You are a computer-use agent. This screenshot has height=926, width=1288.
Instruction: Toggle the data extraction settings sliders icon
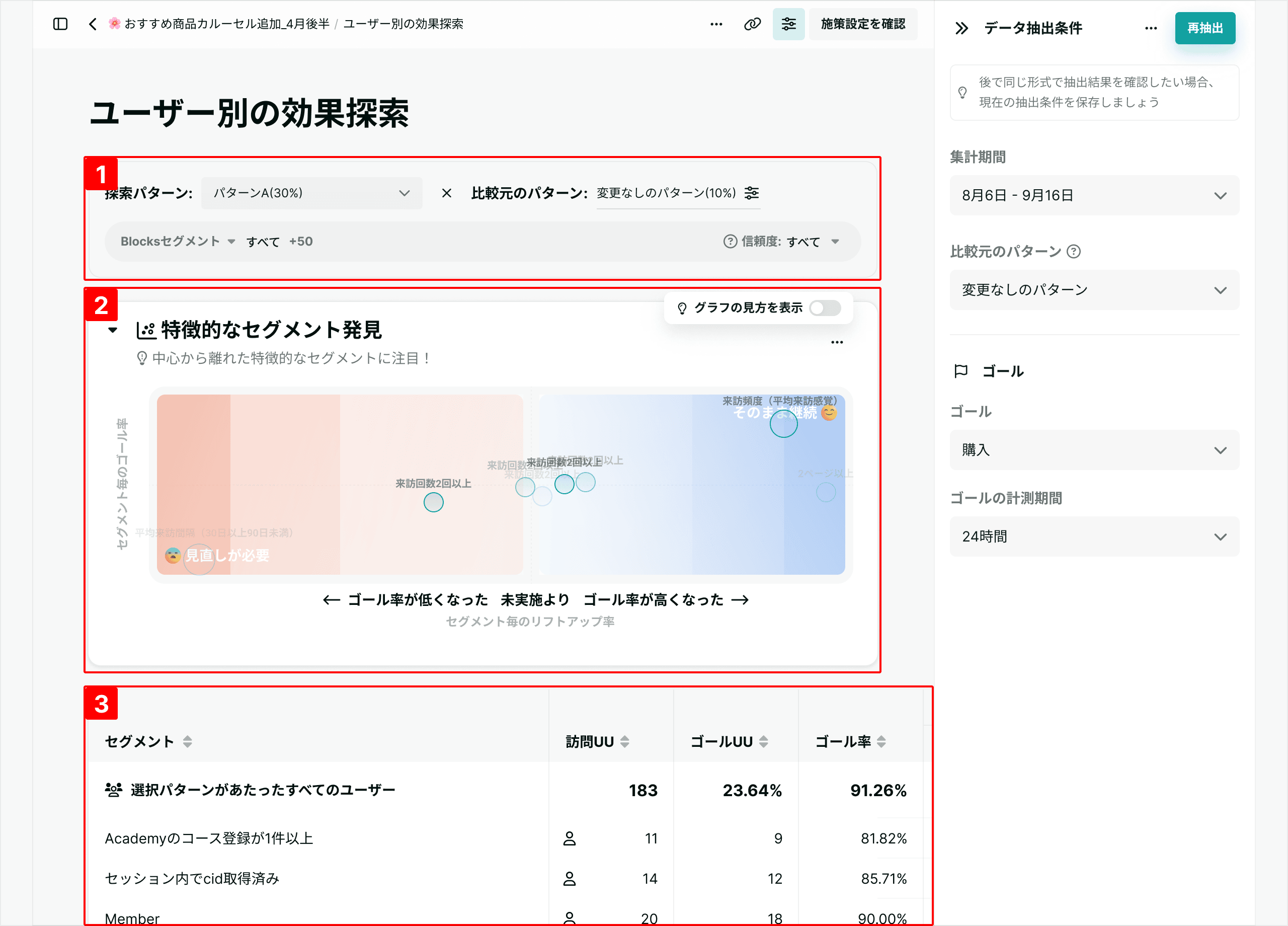788,24
